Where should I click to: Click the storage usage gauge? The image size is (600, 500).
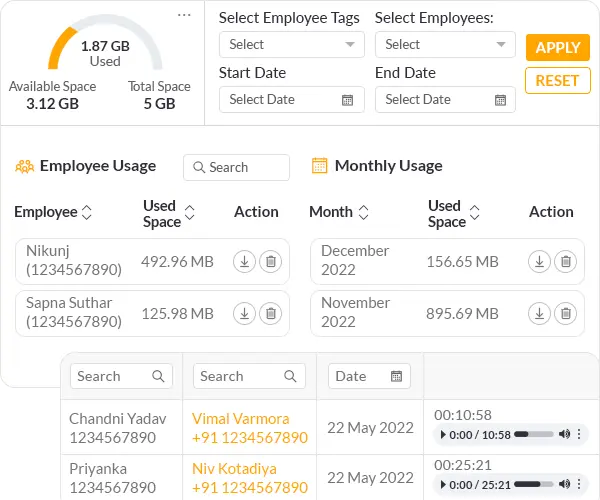(x=105, y=42)
